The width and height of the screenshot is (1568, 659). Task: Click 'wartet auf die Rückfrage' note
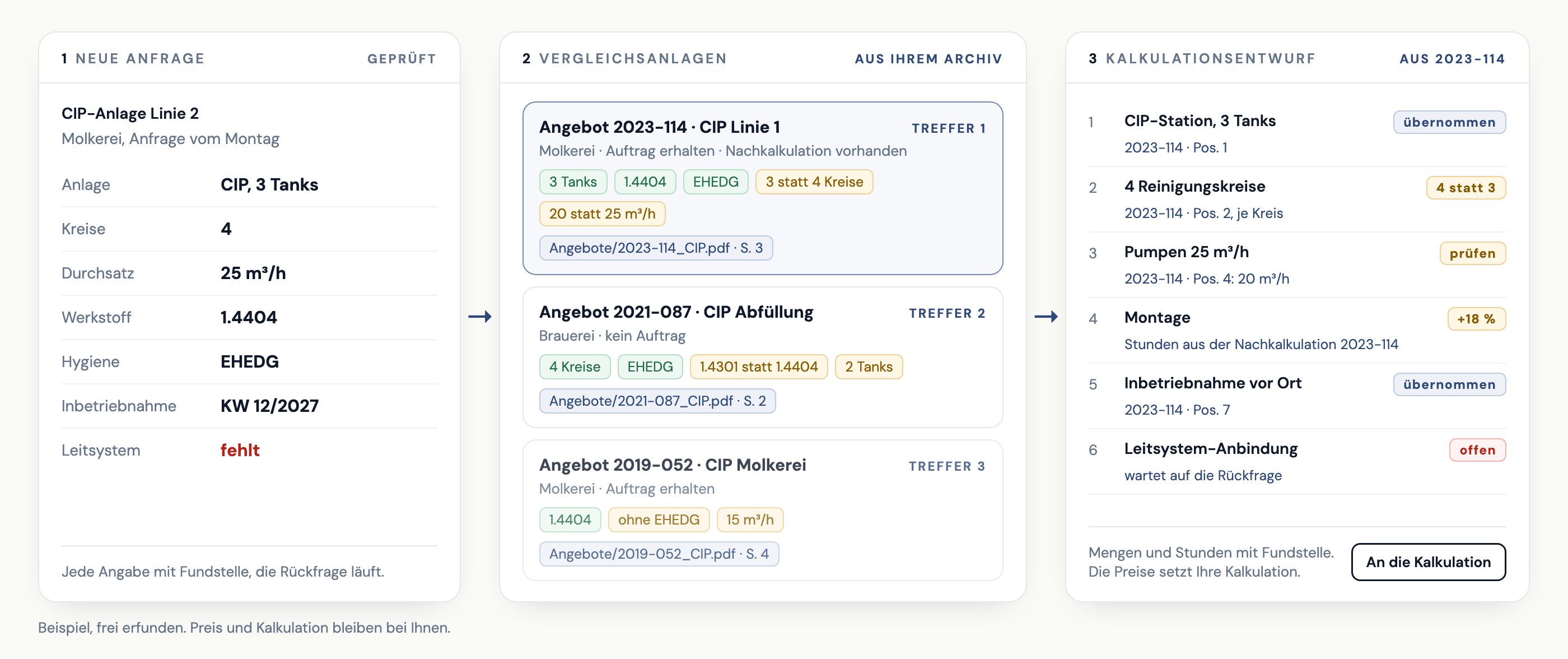click(x=1203, y=475)
